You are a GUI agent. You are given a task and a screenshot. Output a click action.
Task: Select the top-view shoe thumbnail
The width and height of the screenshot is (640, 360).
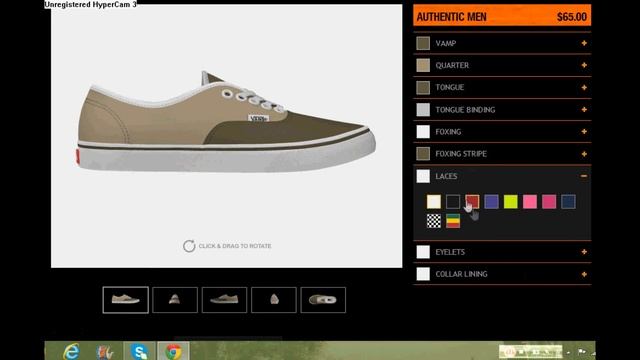[323, 300]
